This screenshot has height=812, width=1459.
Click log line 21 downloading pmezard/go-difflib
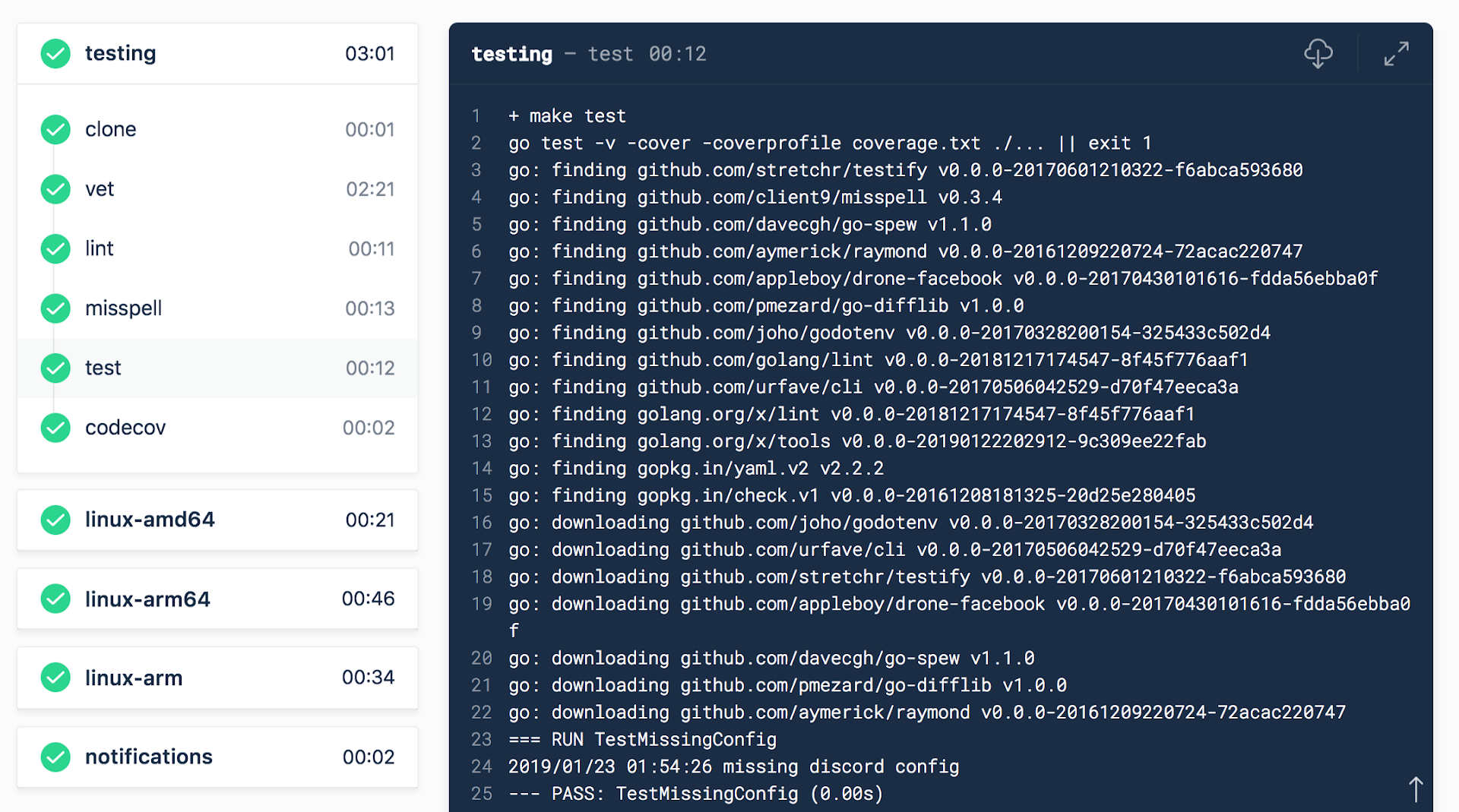[x=787, y=686]
